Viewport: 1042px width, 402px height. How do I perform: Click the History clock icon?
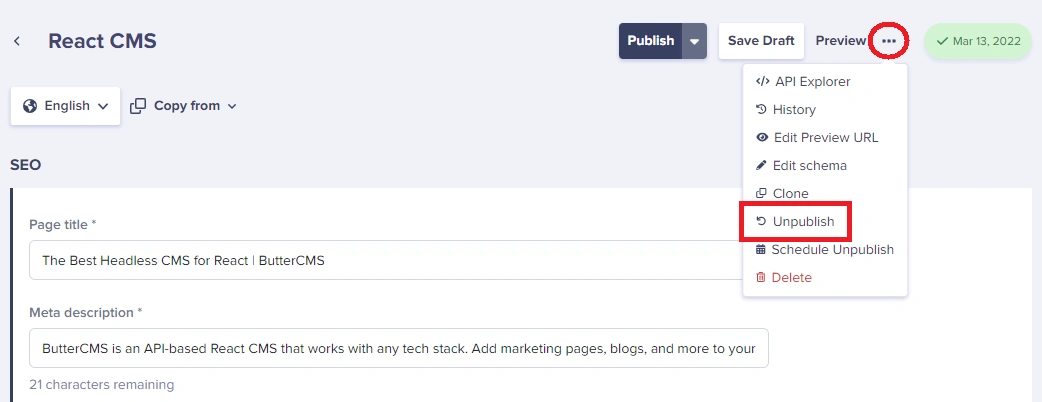coord(762,110)
